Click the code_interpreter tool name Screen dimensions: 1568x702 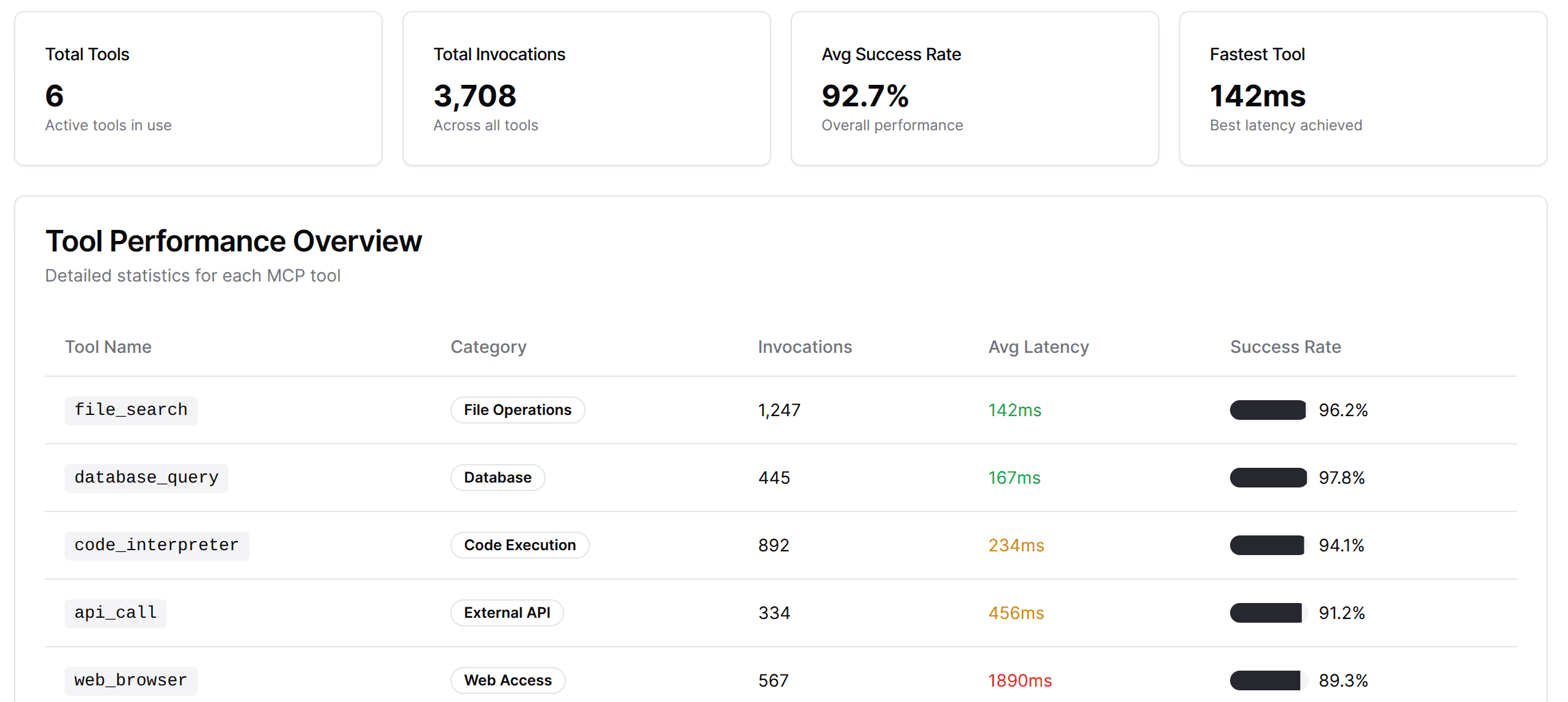(156, 545)
